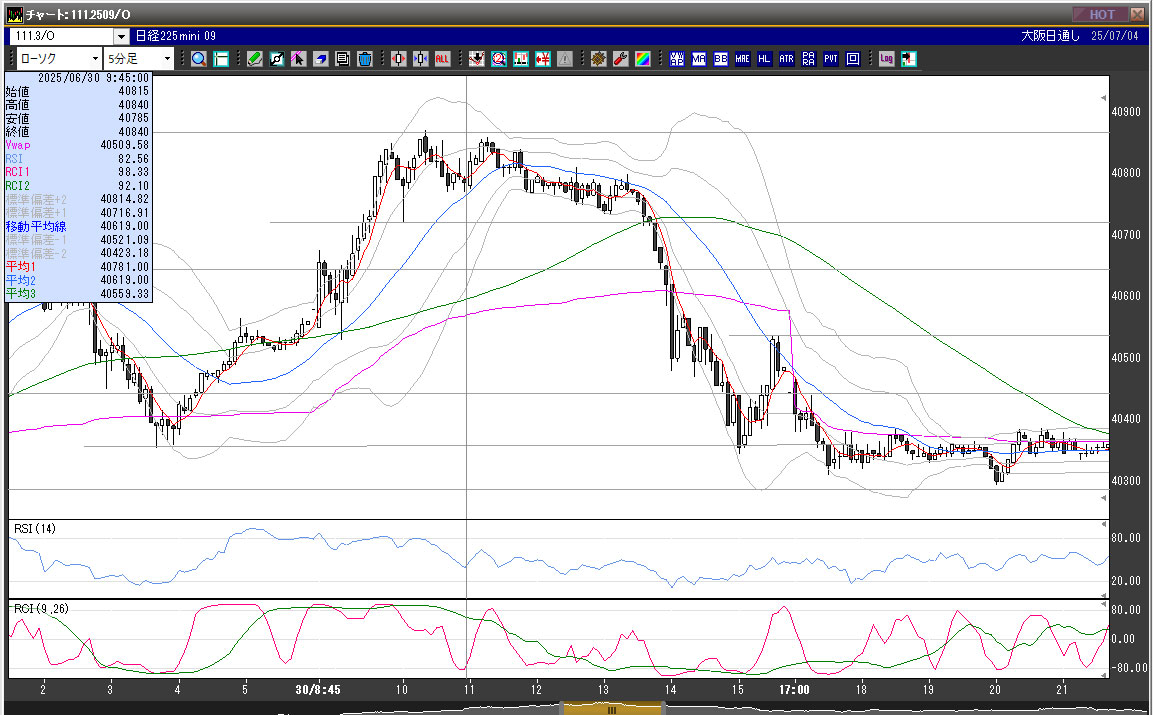The width and height of the screenshot is (1153, 715).
Task: Click the red arrows candle compress icon
Action: pyautogui.click(x=398, y=59)
